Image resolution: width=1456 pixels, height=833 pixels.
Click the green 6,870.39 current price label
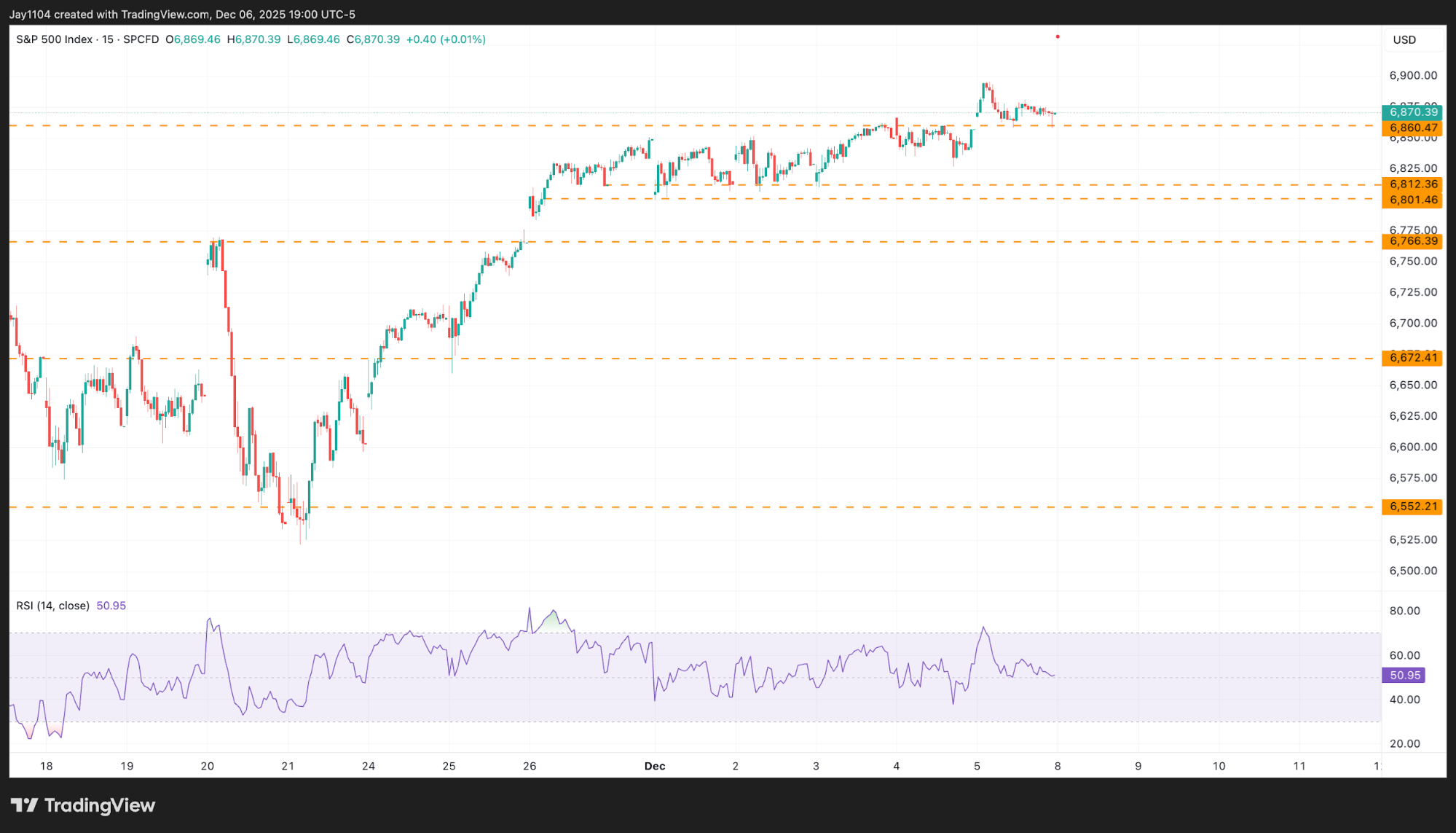[1412, 112]
